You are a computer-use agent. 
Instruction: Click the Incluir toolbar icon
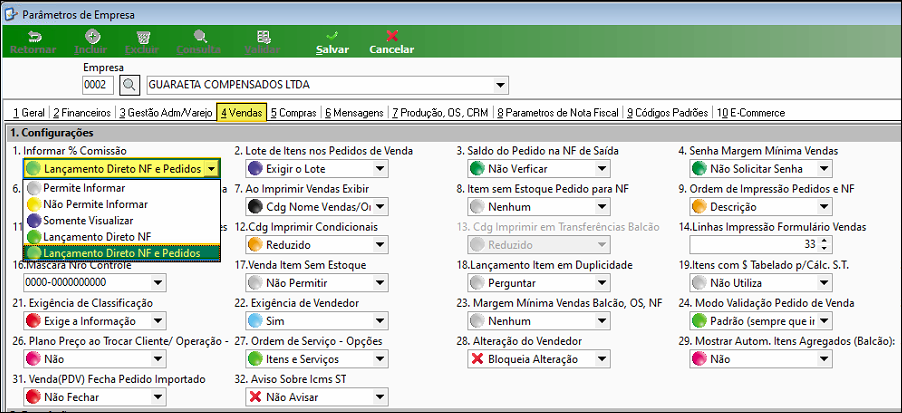(x=91, y=37)
